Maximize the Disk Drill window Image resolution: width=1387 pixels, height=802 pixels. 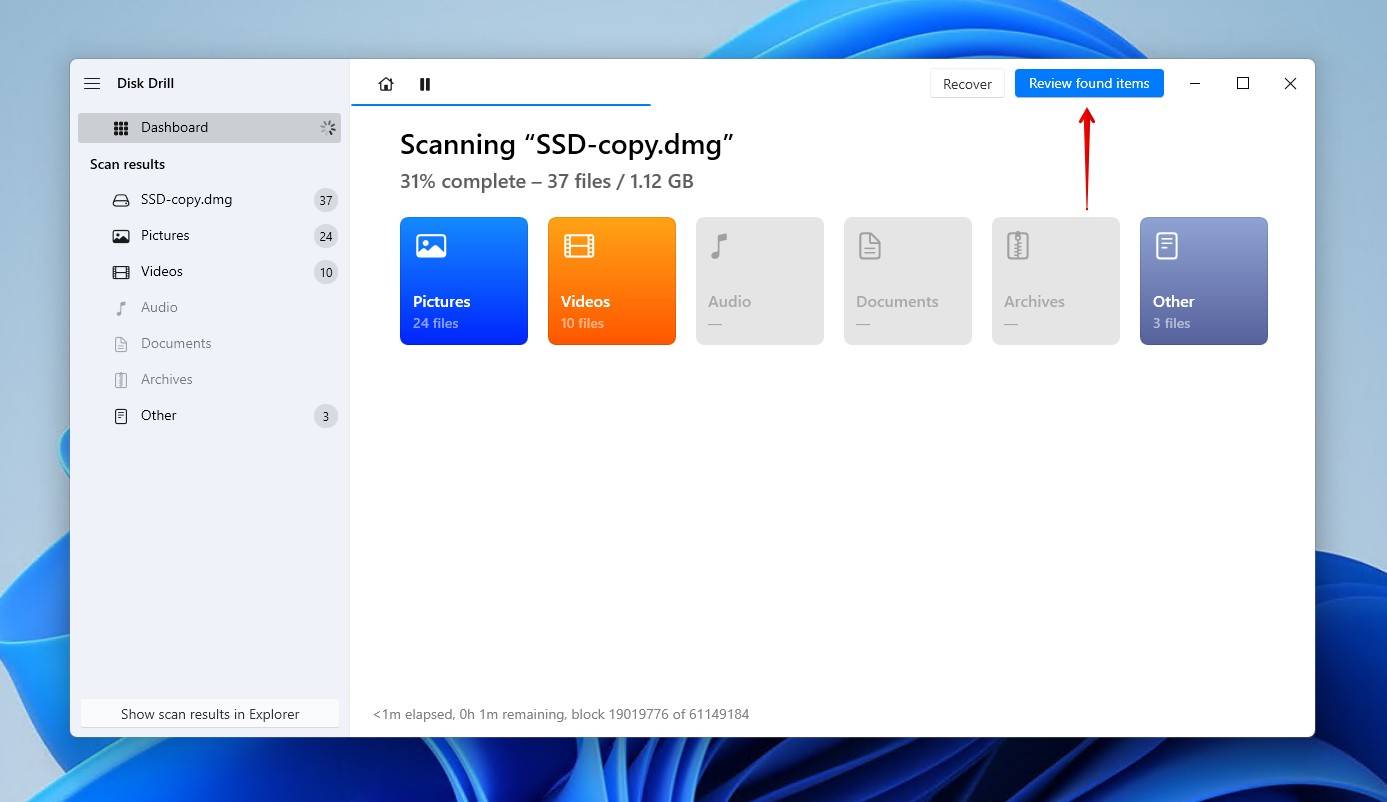[1243, 84]
